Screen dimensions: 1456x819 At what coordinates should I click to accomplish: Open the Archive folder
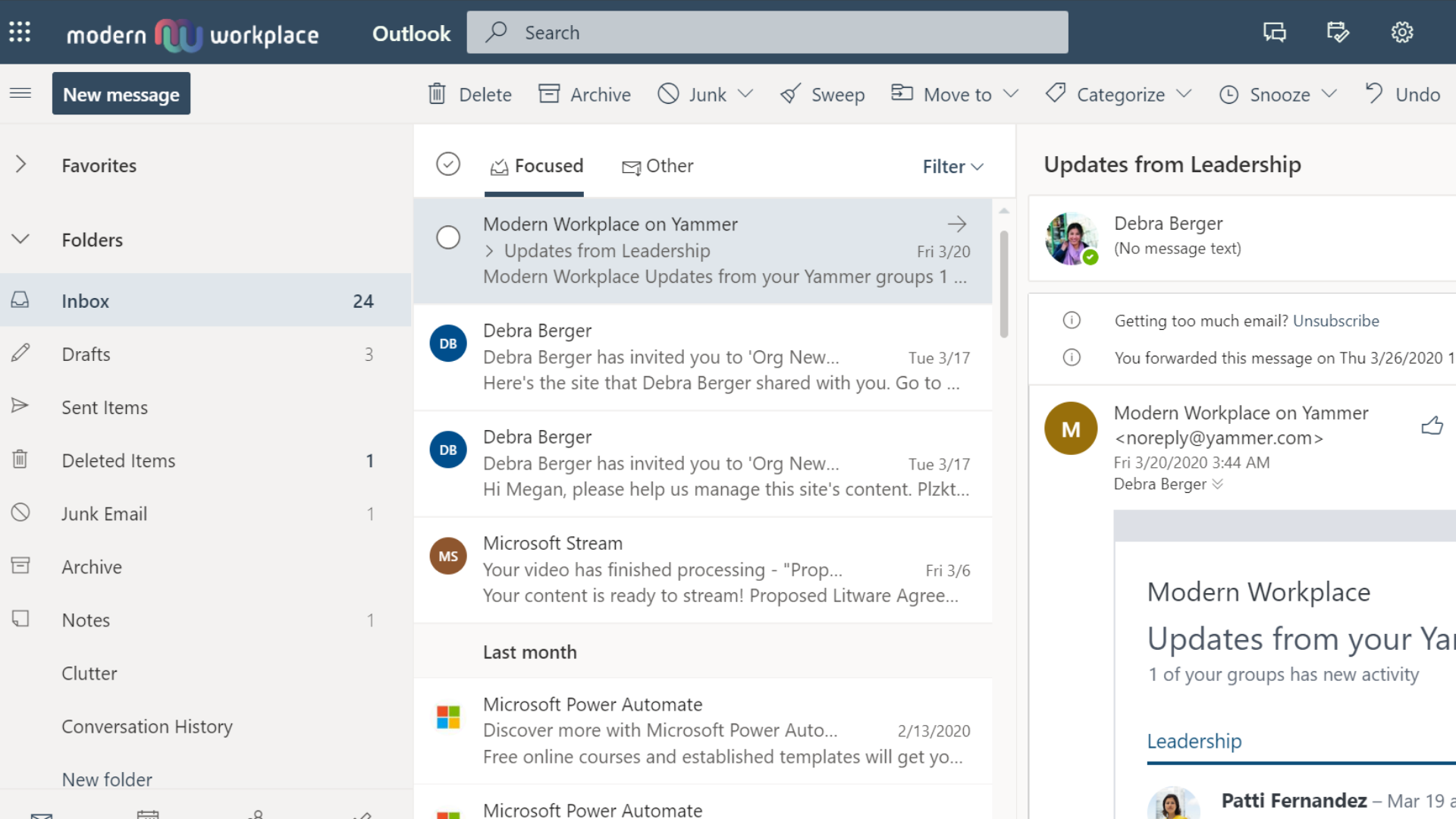coord(206,566)
